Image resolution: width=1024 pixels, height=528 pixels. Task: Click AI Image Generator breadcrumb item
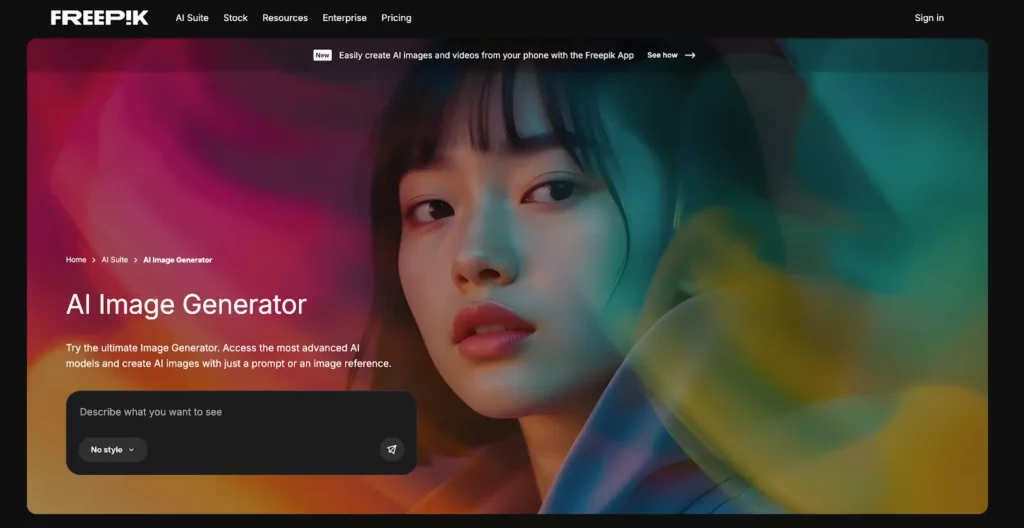[x=177, y=260]
